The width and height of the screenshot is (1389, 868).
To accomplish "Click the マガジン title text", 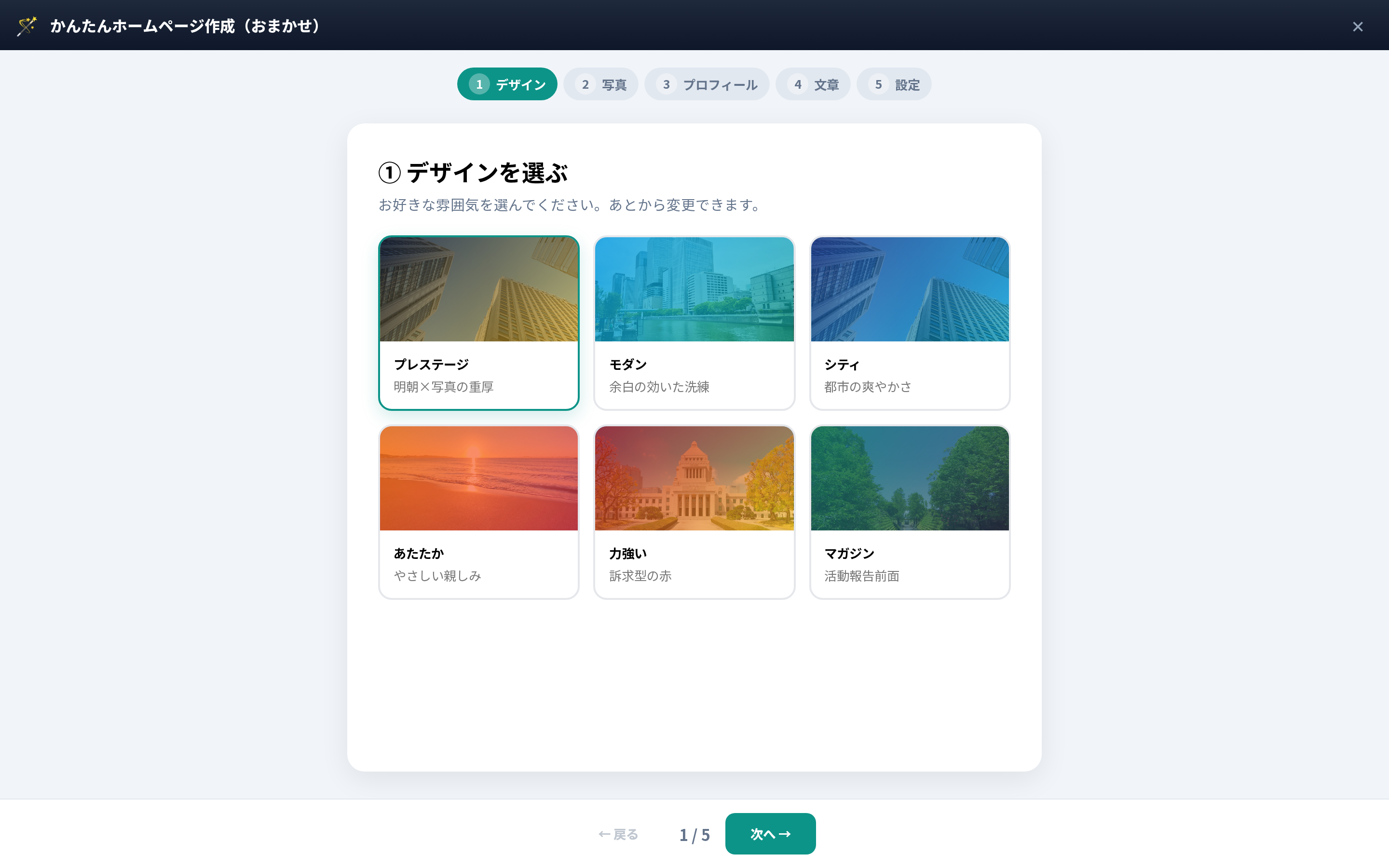I will pos(849,554).
